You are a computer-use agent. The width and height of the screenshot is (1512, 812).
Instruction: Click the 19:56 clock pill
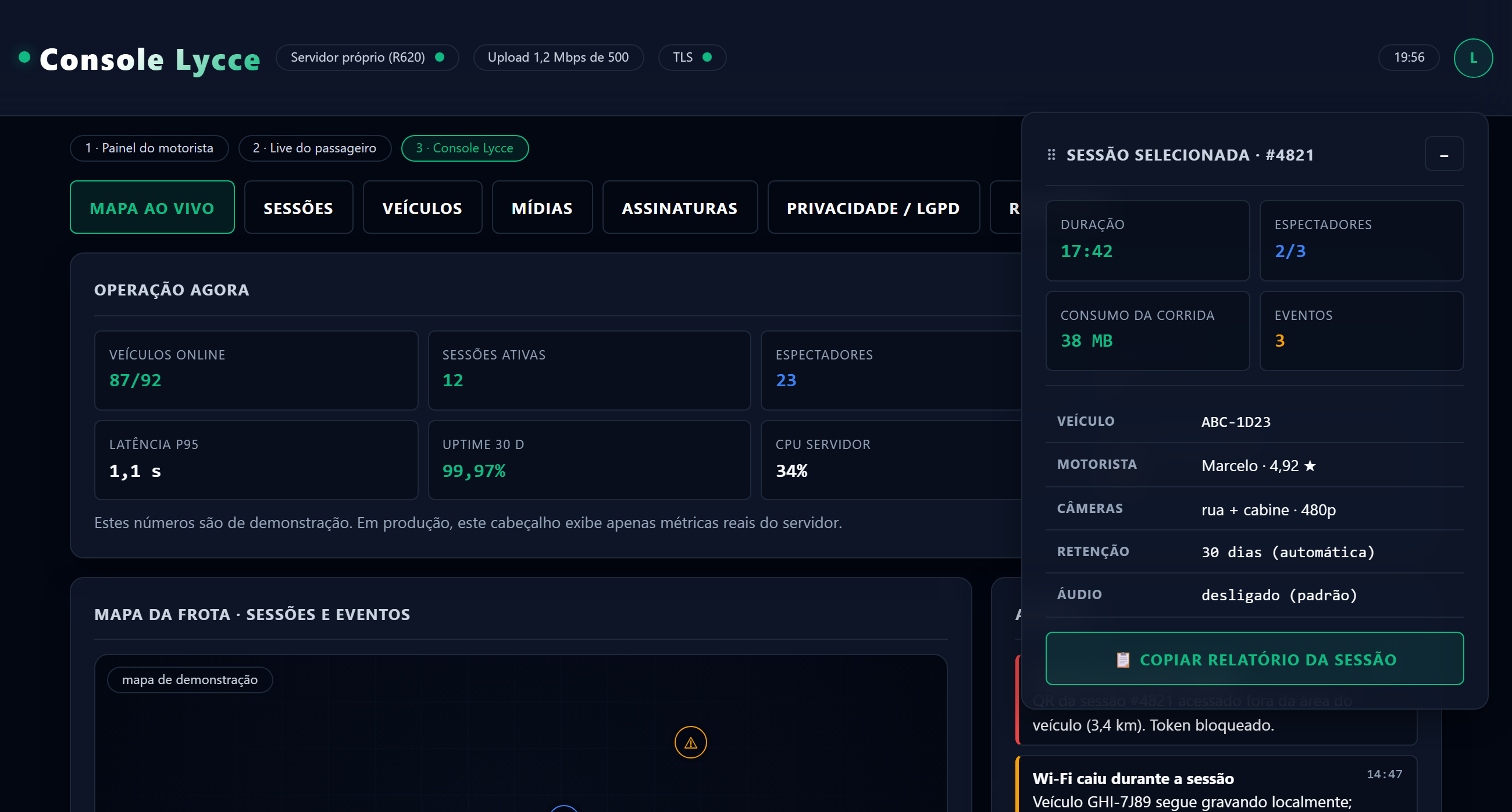pyautogui.click(x=1408, y=58)
